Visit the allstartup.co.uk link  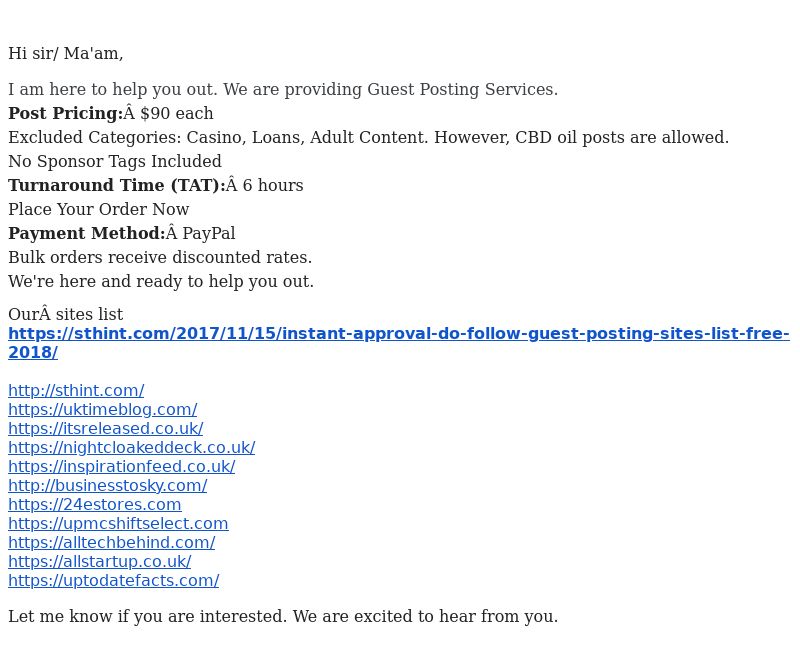coord(99,561)
